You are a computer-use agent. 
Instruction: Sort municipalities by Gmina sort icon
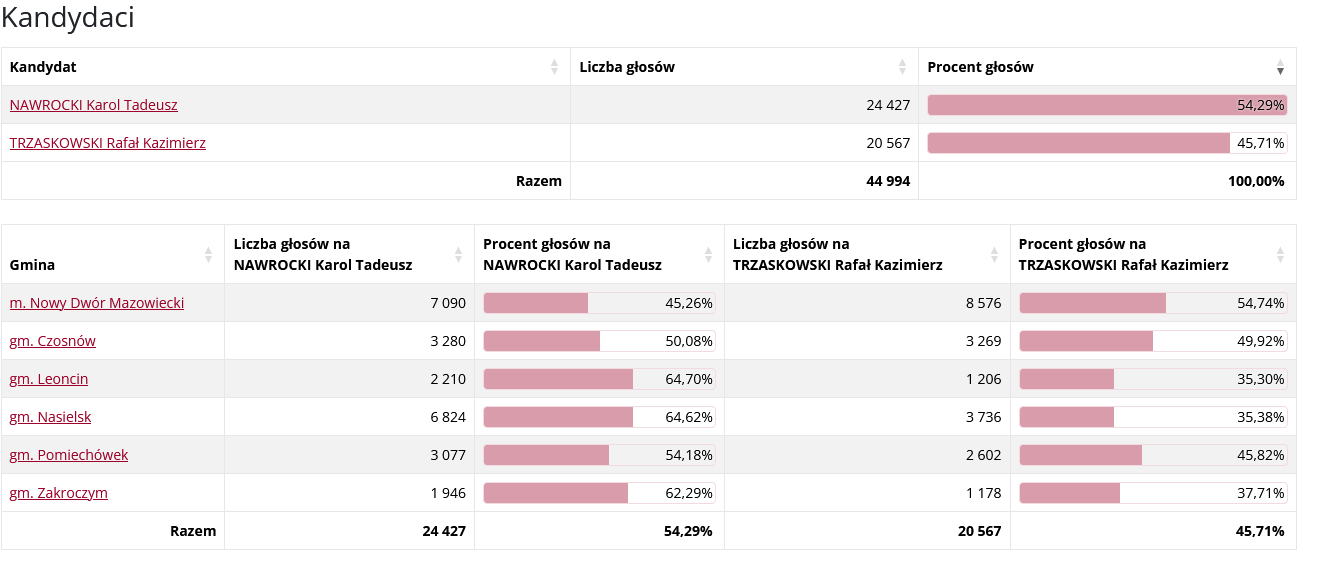[208, 255]
